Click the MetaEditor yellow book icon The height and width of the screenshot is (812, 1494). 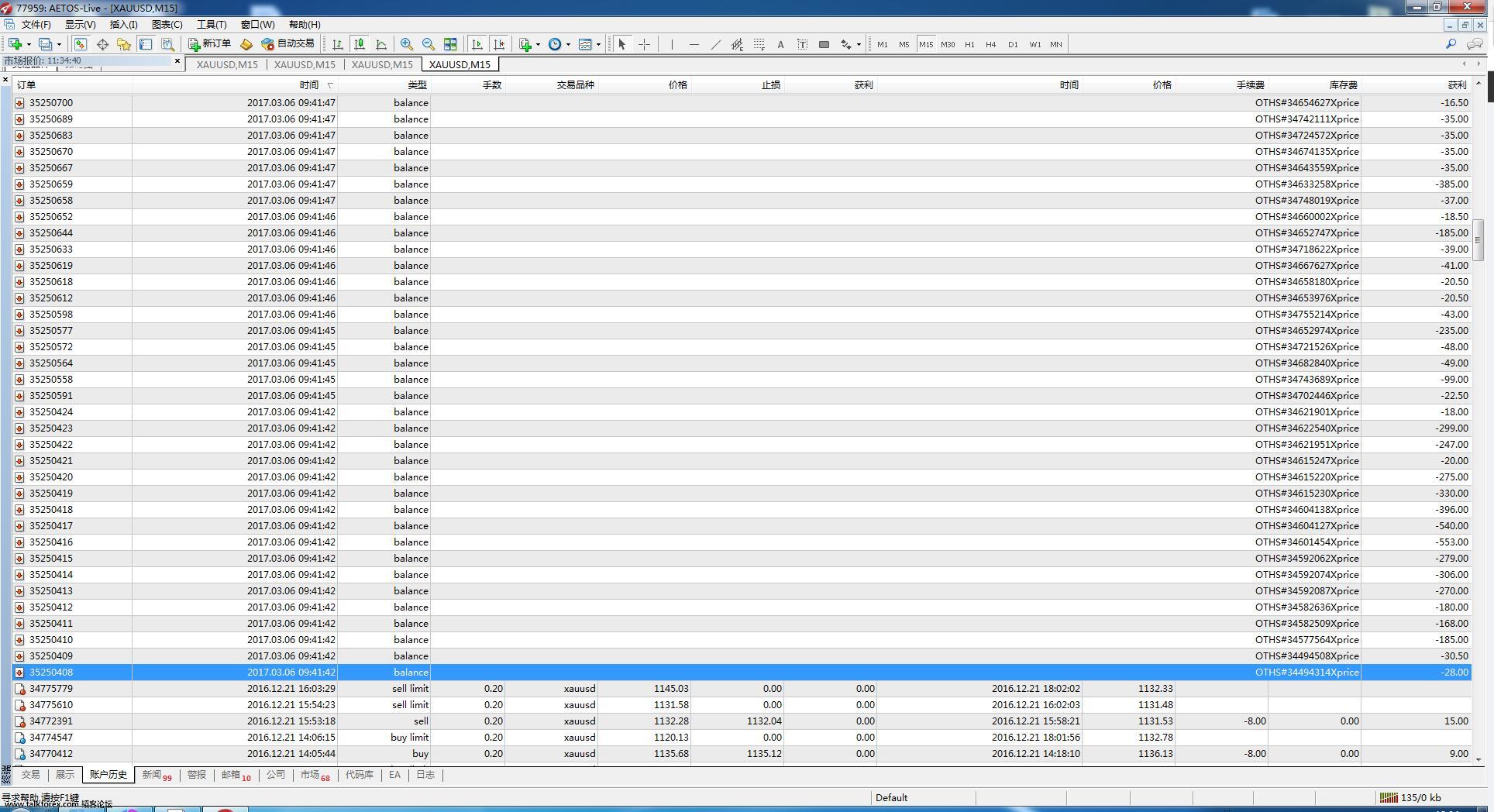pos(246,44)
